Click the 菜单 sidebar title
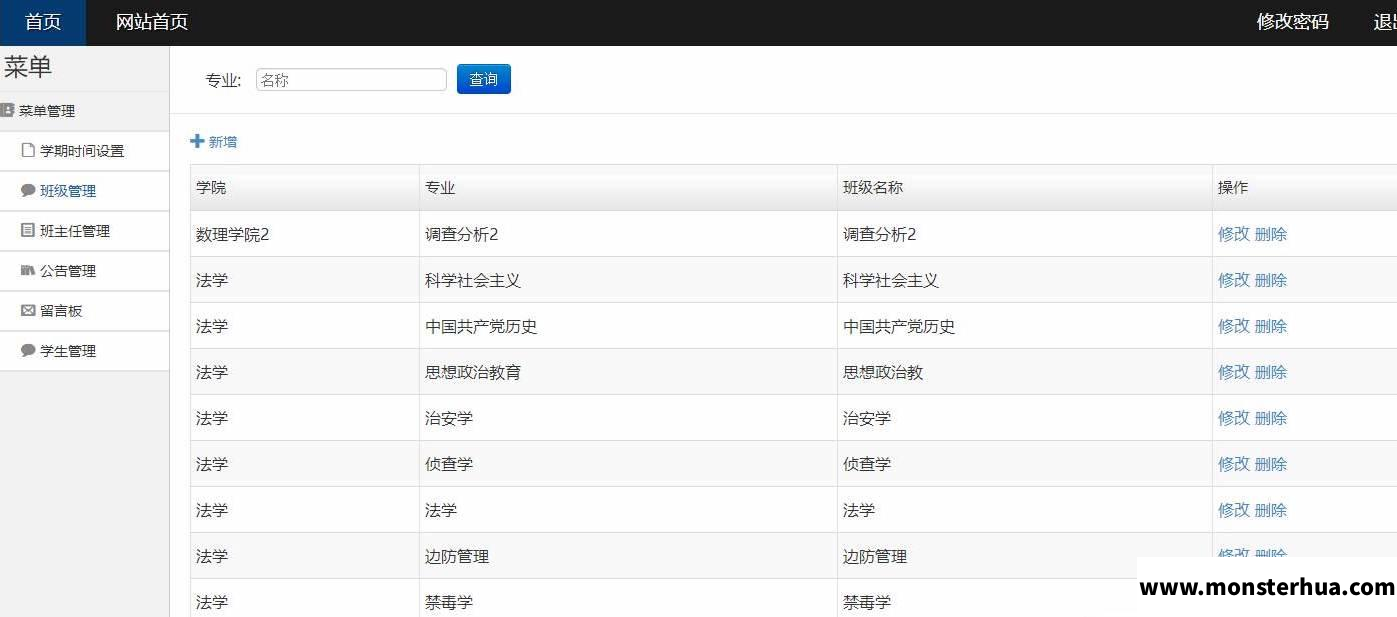Screen dimensions: 1397x617 [28, 67]
